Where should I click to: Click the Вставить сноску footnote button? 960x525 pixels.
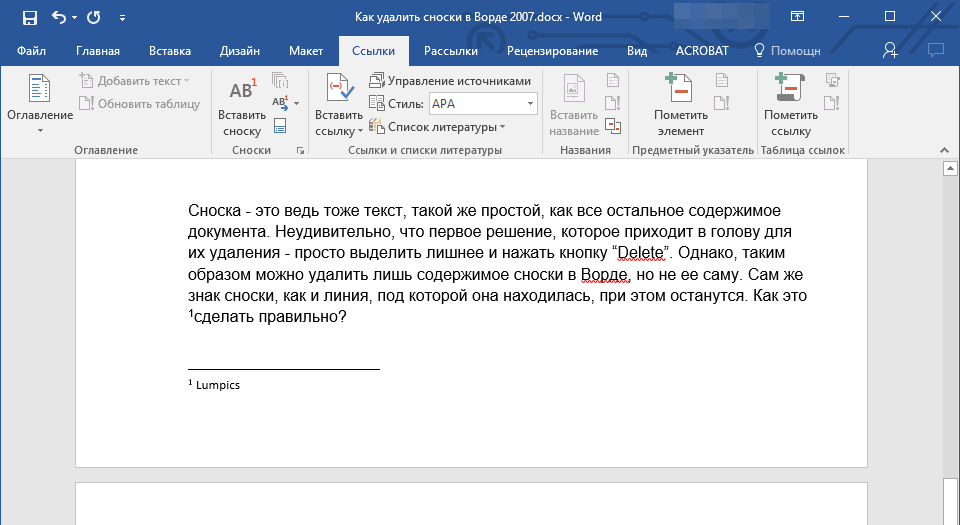[241, 107]
